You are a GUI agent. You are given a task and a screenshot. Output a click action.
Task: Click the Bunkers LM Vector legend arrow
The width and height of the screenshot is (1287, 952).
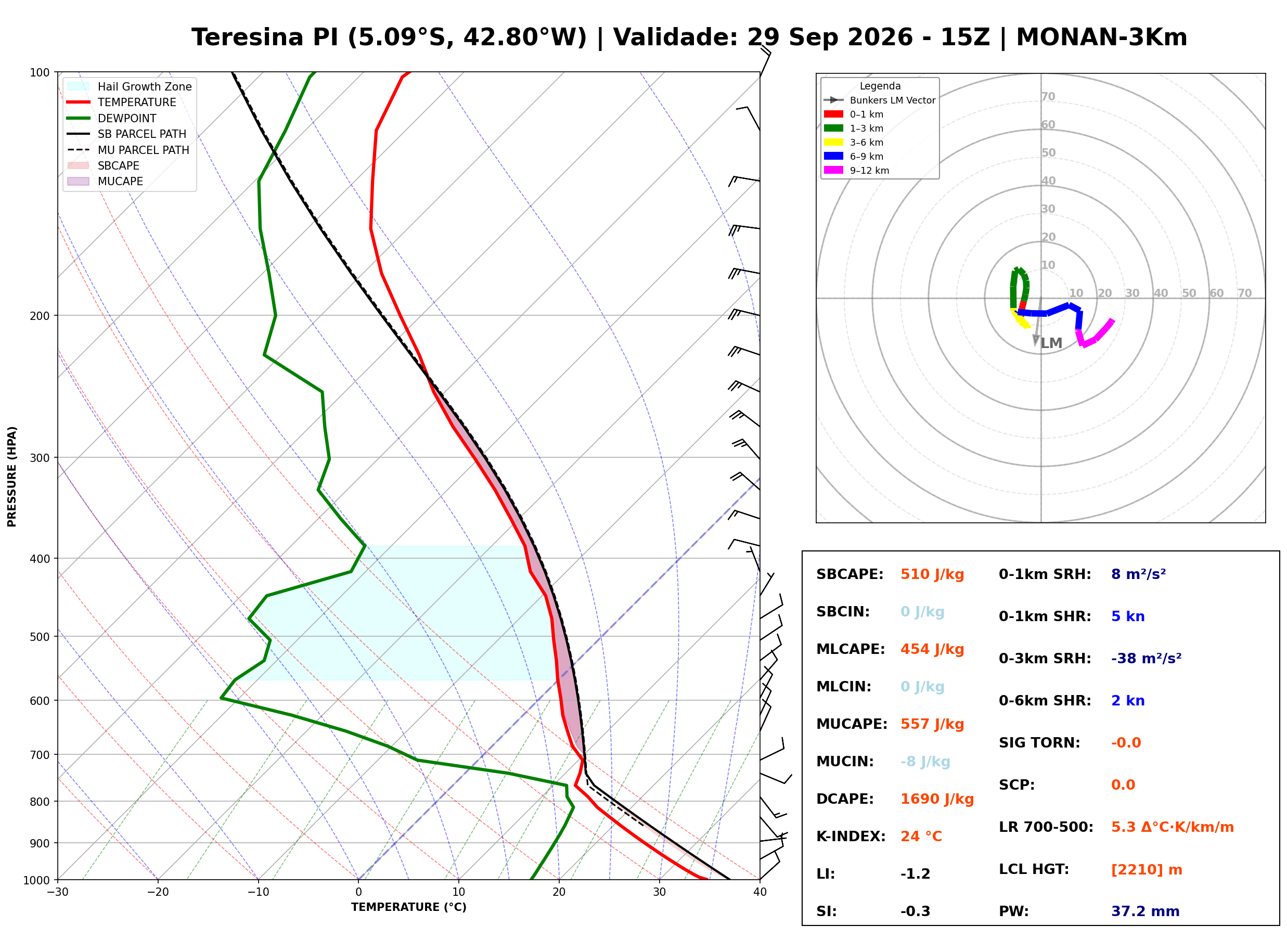[x=833, y=100]
